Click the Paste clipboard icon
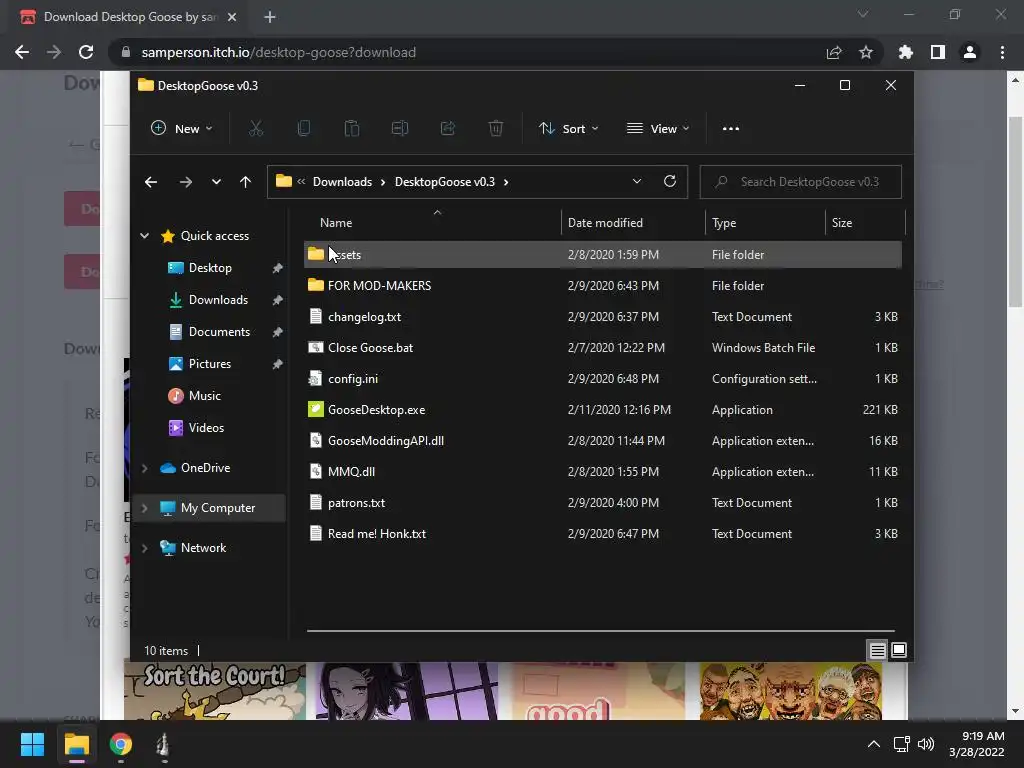Viewport: 1024px width, 768px height. 351,129
